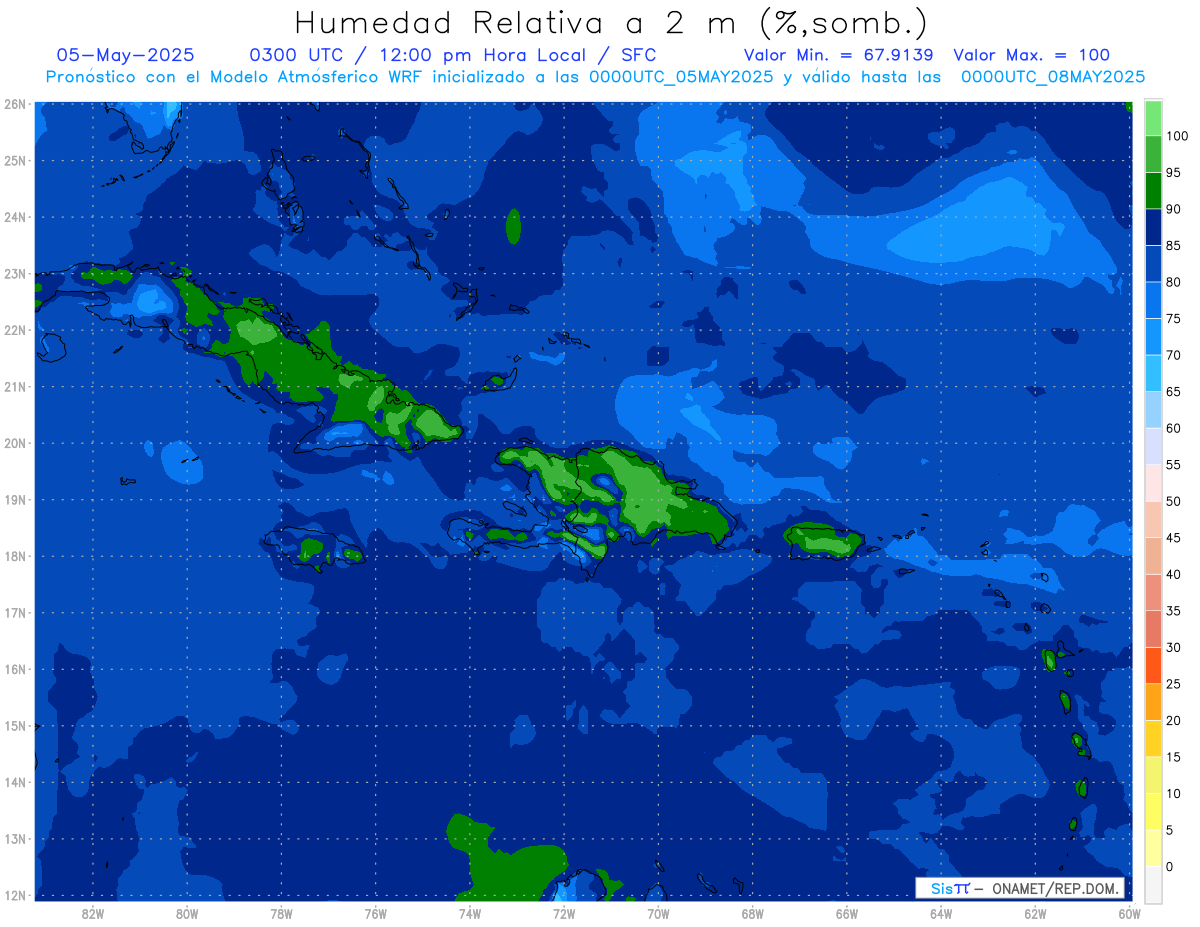Click the colorbar label '5'
This screenshot has width=1200, height=927.
pyautogui.click(x=1170, y=830)
